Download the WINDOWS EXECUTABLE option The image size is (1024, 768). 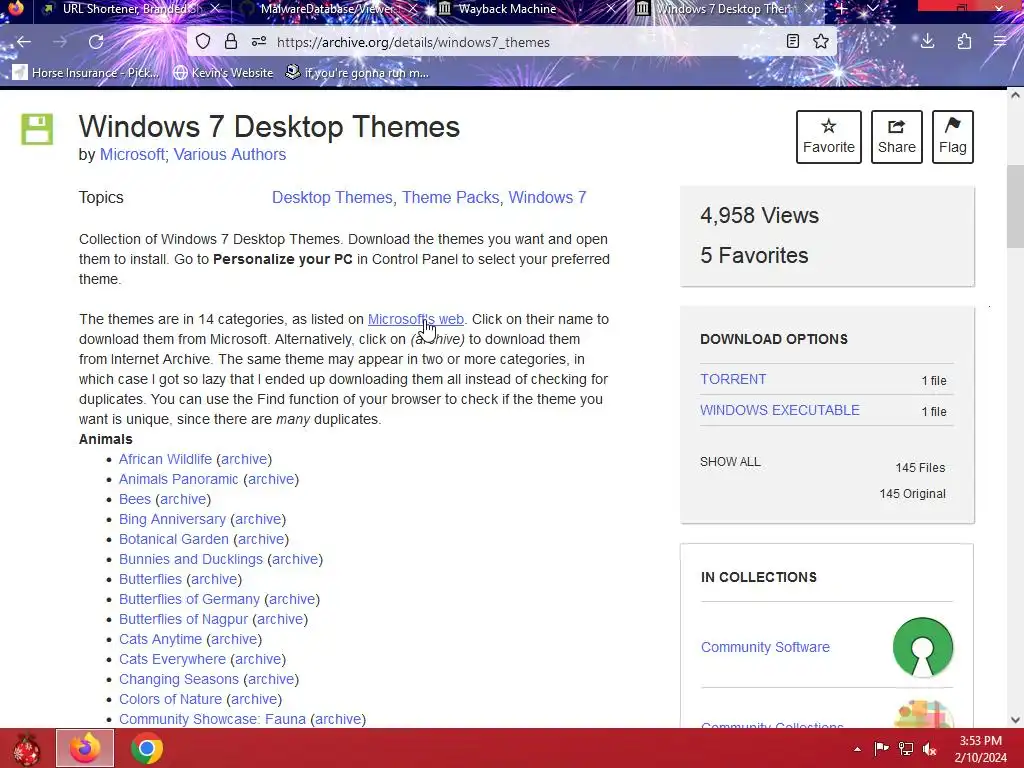click(x=780, y=410)
